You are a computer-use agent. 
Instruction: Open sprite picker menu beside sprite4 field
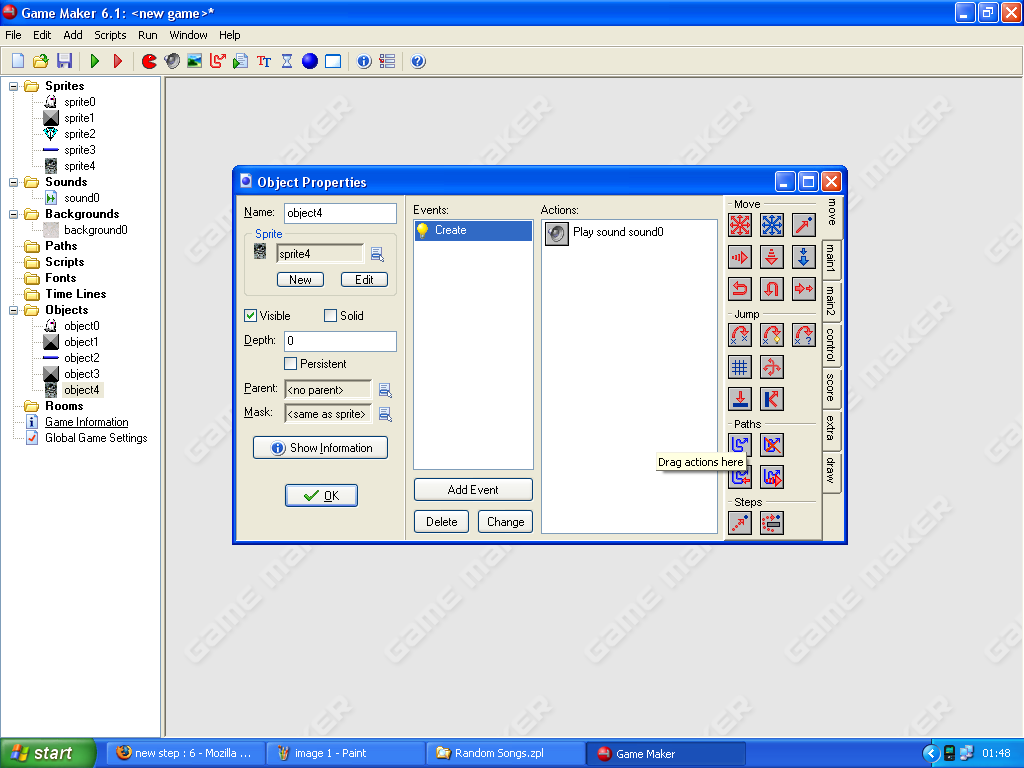(x=377, y=254)
